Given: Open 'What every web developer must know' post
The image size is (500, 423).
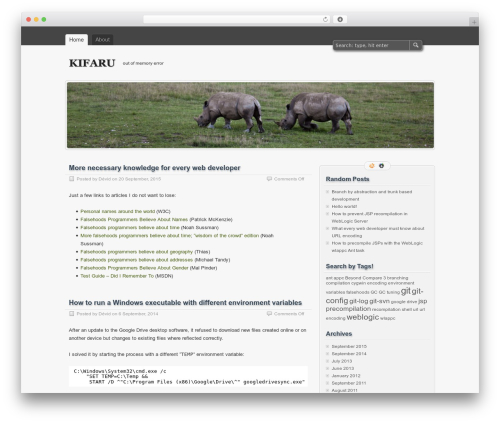Looking at the screenshot, I should (378, 232).
